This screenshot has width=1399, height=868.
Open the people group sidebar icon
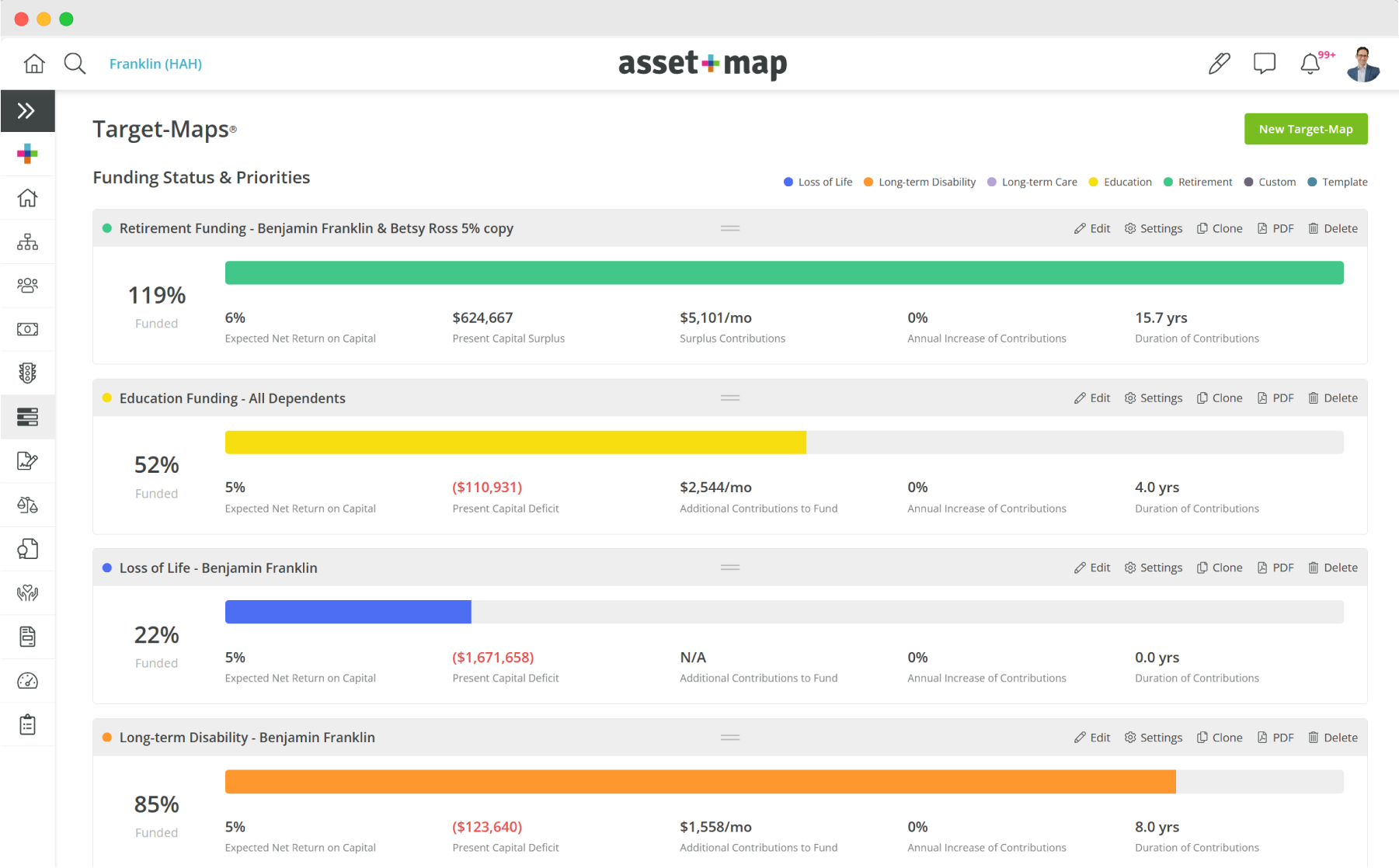point(27,286)
